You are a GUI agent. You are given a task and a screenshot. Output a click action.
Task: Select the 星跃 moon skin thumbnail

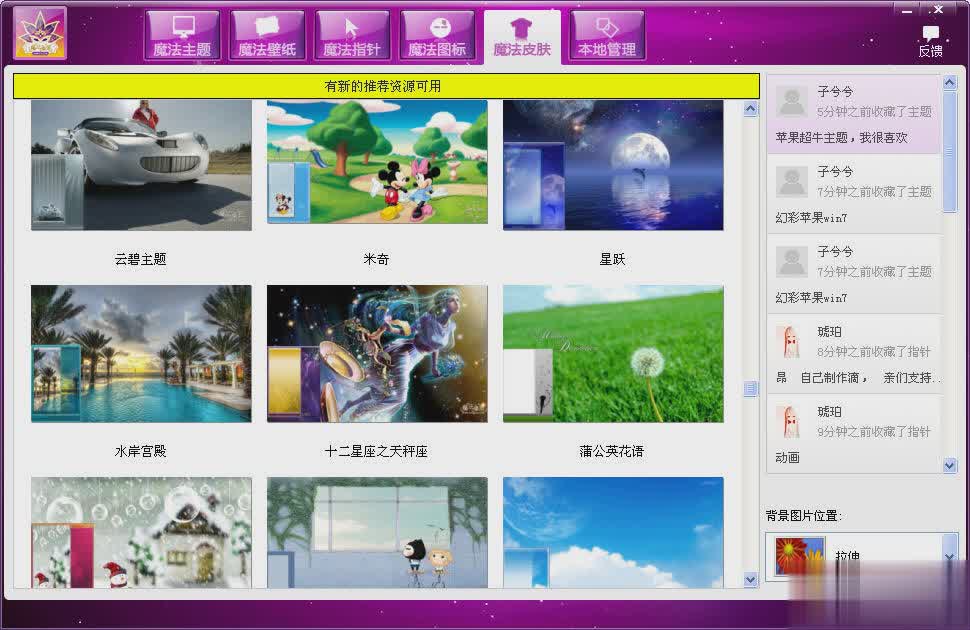(613, 165)
